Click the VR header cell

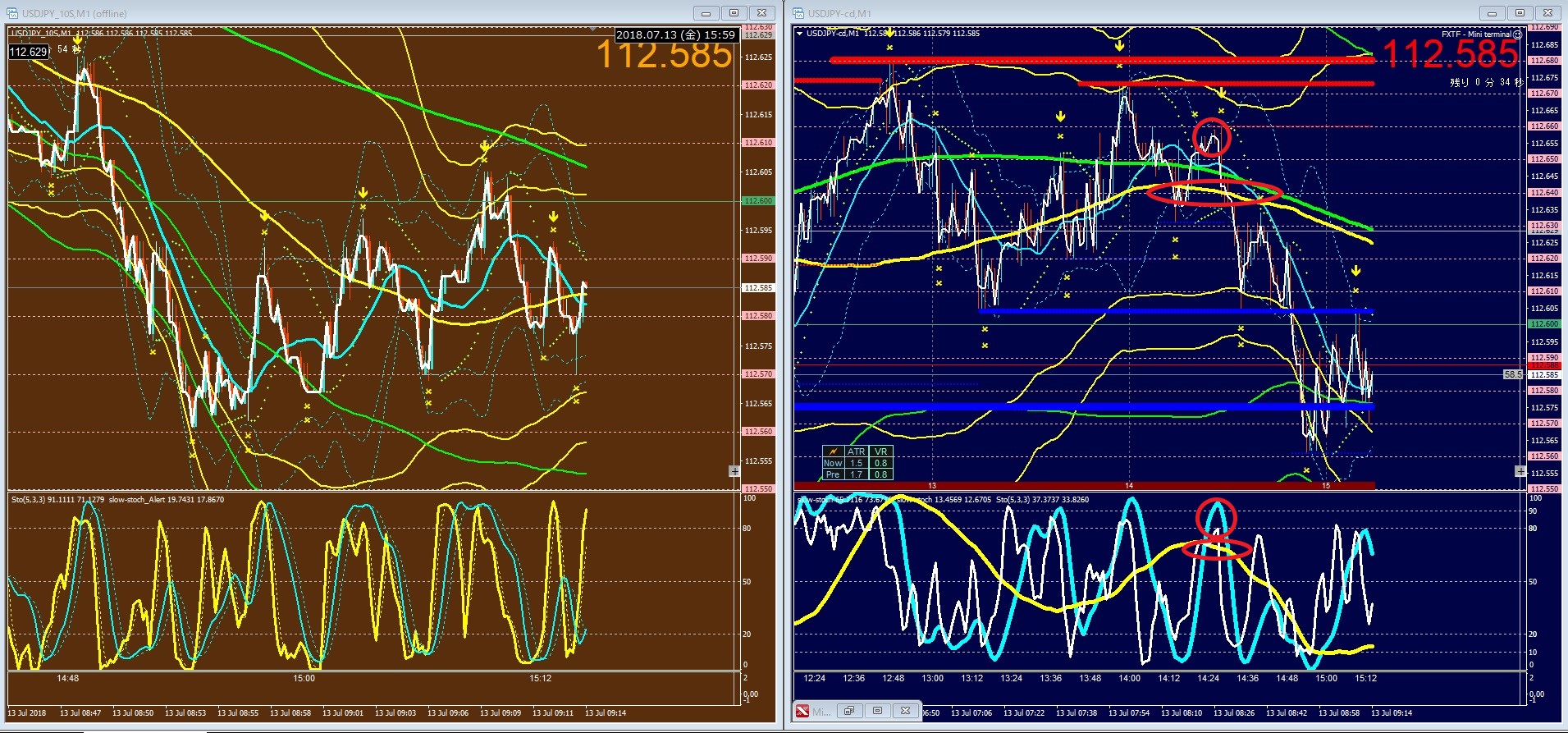coord(880,451)
